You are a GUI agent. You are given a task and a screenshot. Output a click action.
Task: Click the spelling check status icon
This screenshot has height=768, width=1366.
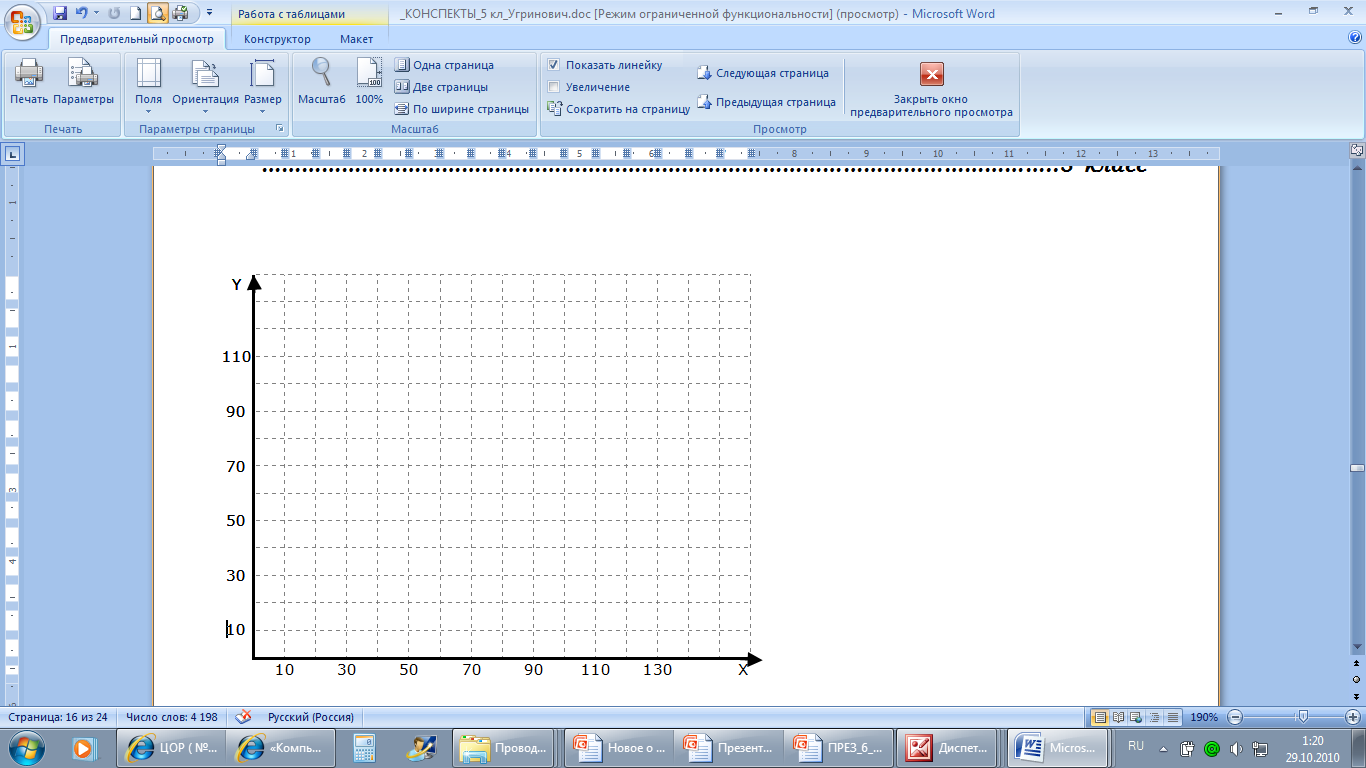(242, 717)
